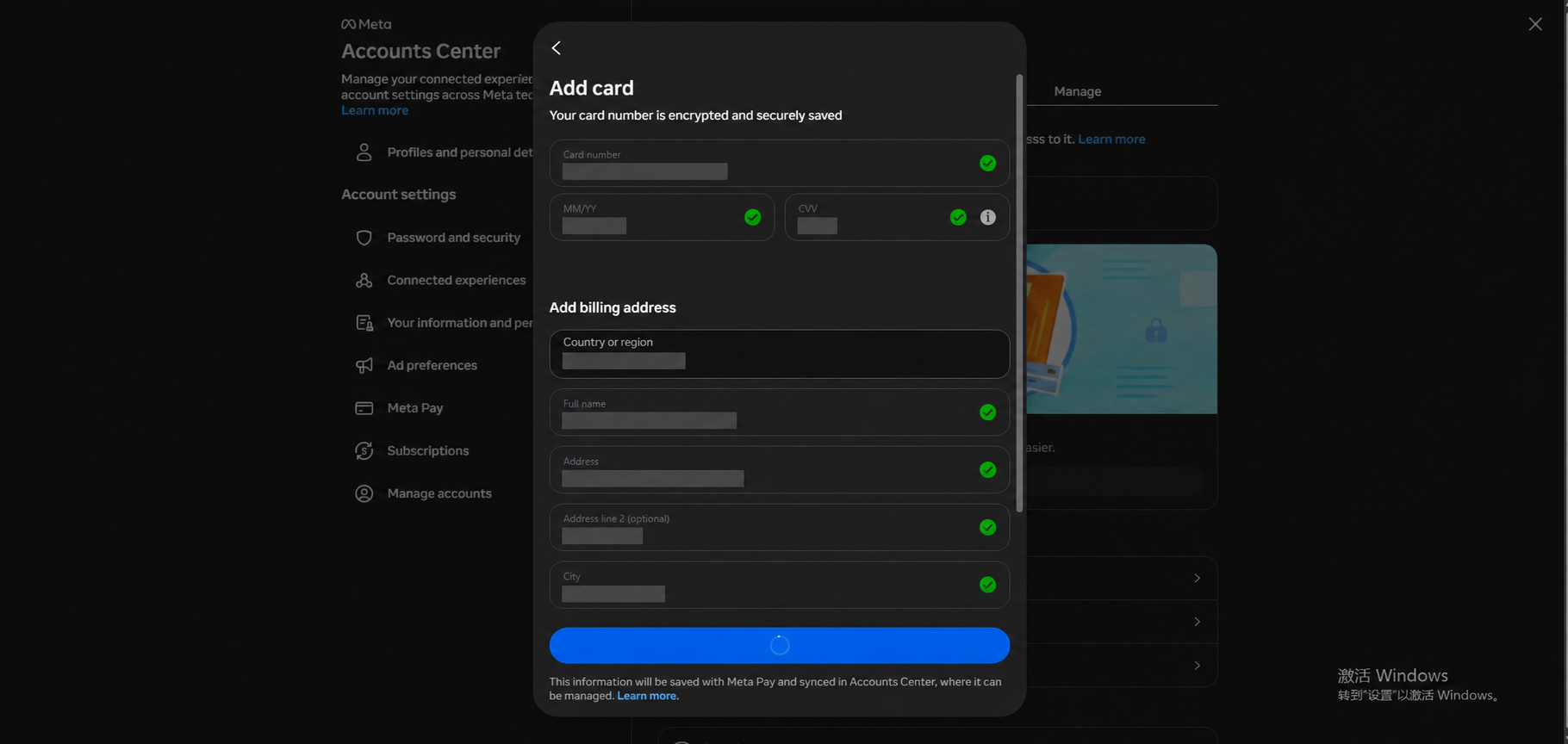Click the Manage accounts icon

point(364,493)
